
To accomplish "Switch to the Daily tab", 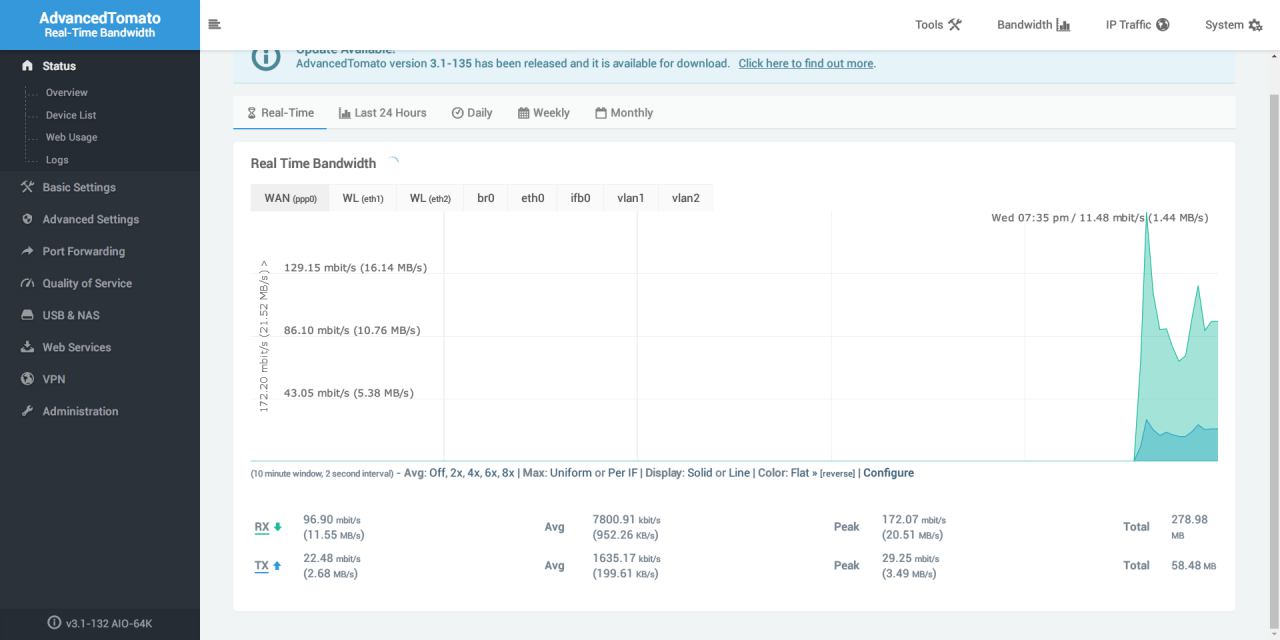I will tap(472, 113).
